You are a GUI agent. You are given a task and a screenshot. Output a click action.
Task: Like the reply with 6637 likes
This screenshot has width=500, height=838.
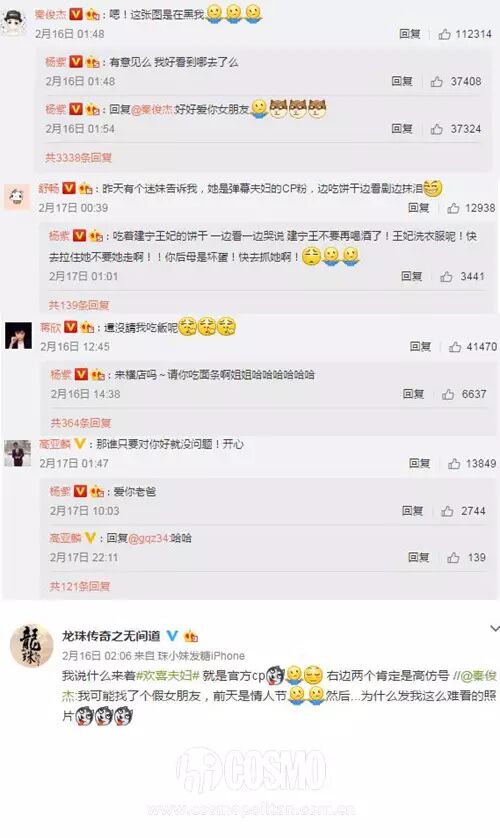448,394
